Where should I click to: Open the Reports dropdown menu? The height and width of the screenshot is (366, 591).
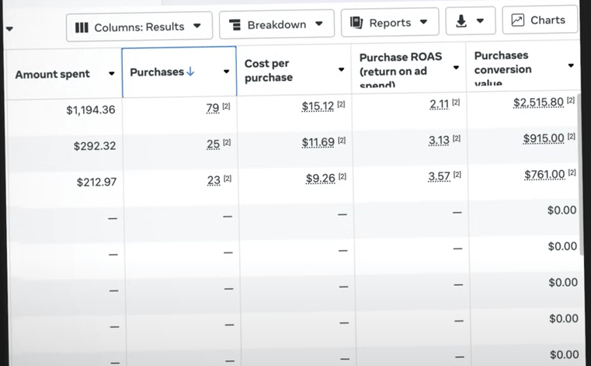tap(390, 23)
